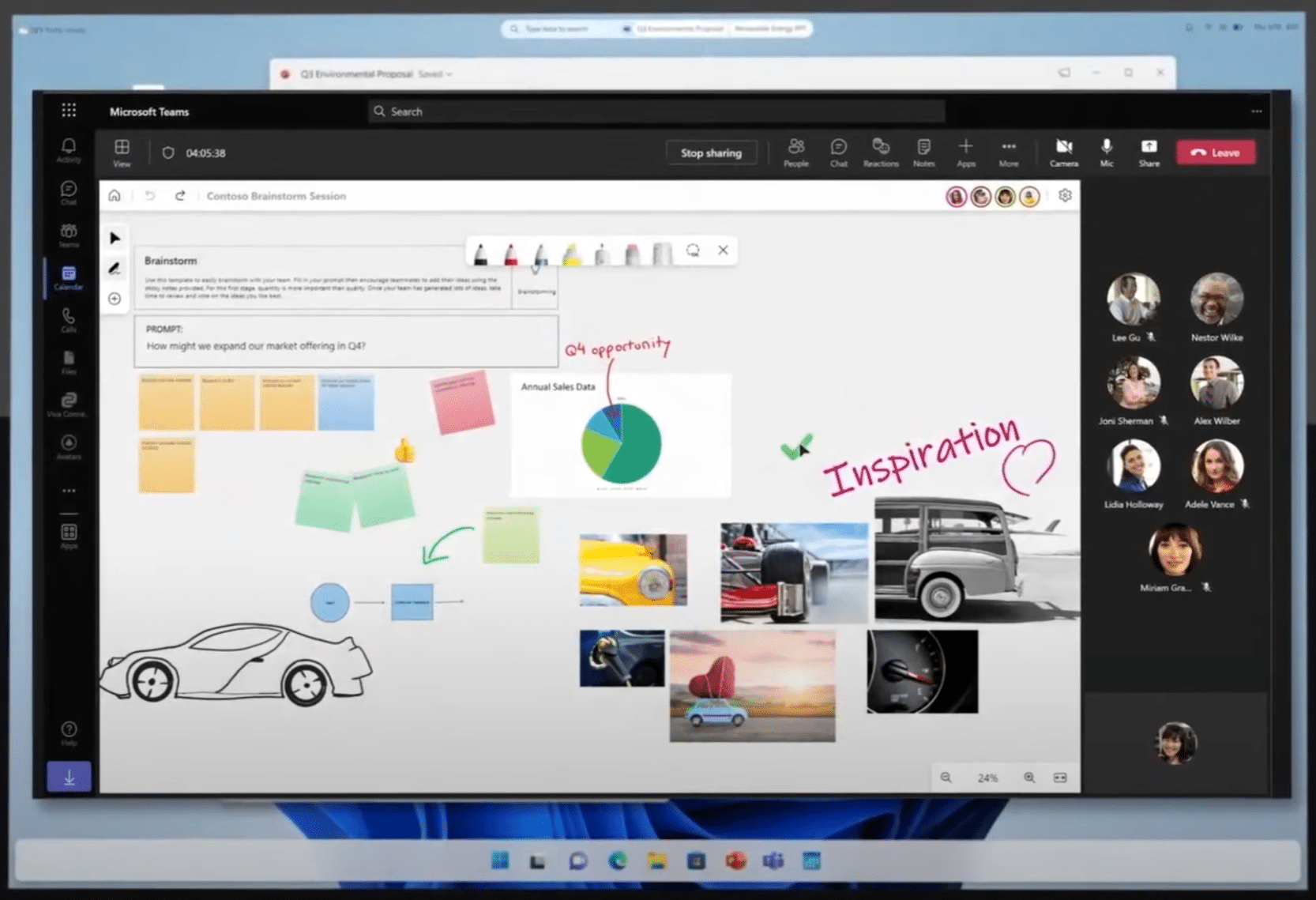
Task: Toggle the Camera off or on
Action: point(1063,153)
